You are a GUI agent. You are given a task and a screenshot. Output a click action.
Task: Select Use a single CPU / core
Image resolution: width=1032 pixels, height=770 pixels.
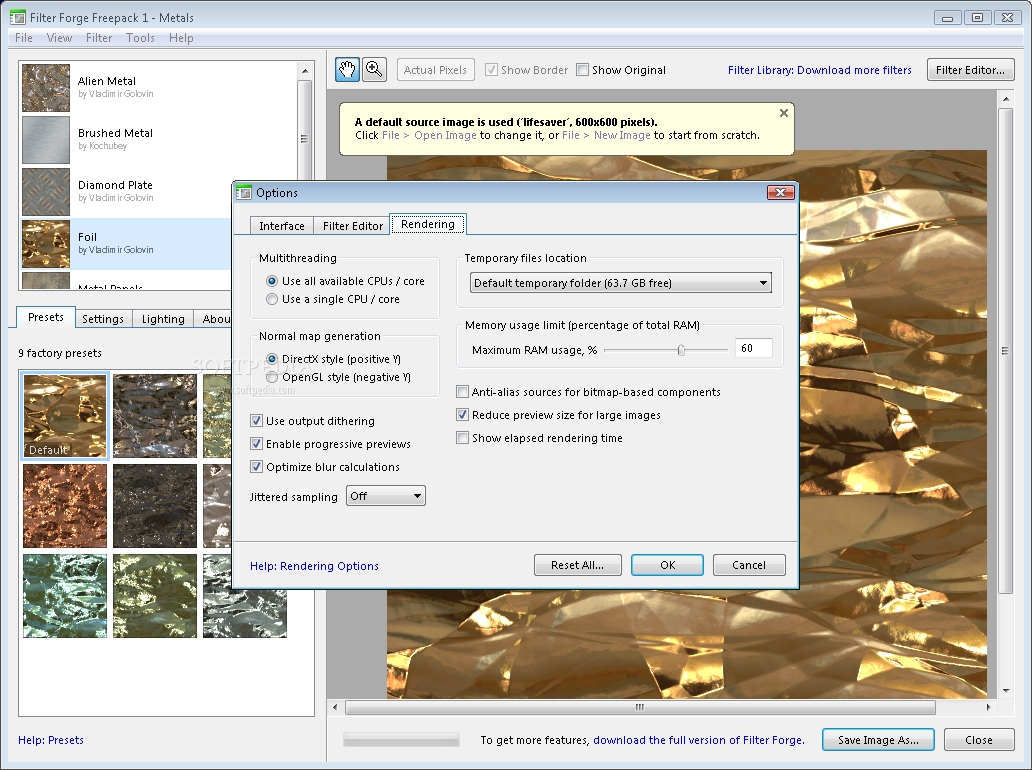click(x=272, y=299)
